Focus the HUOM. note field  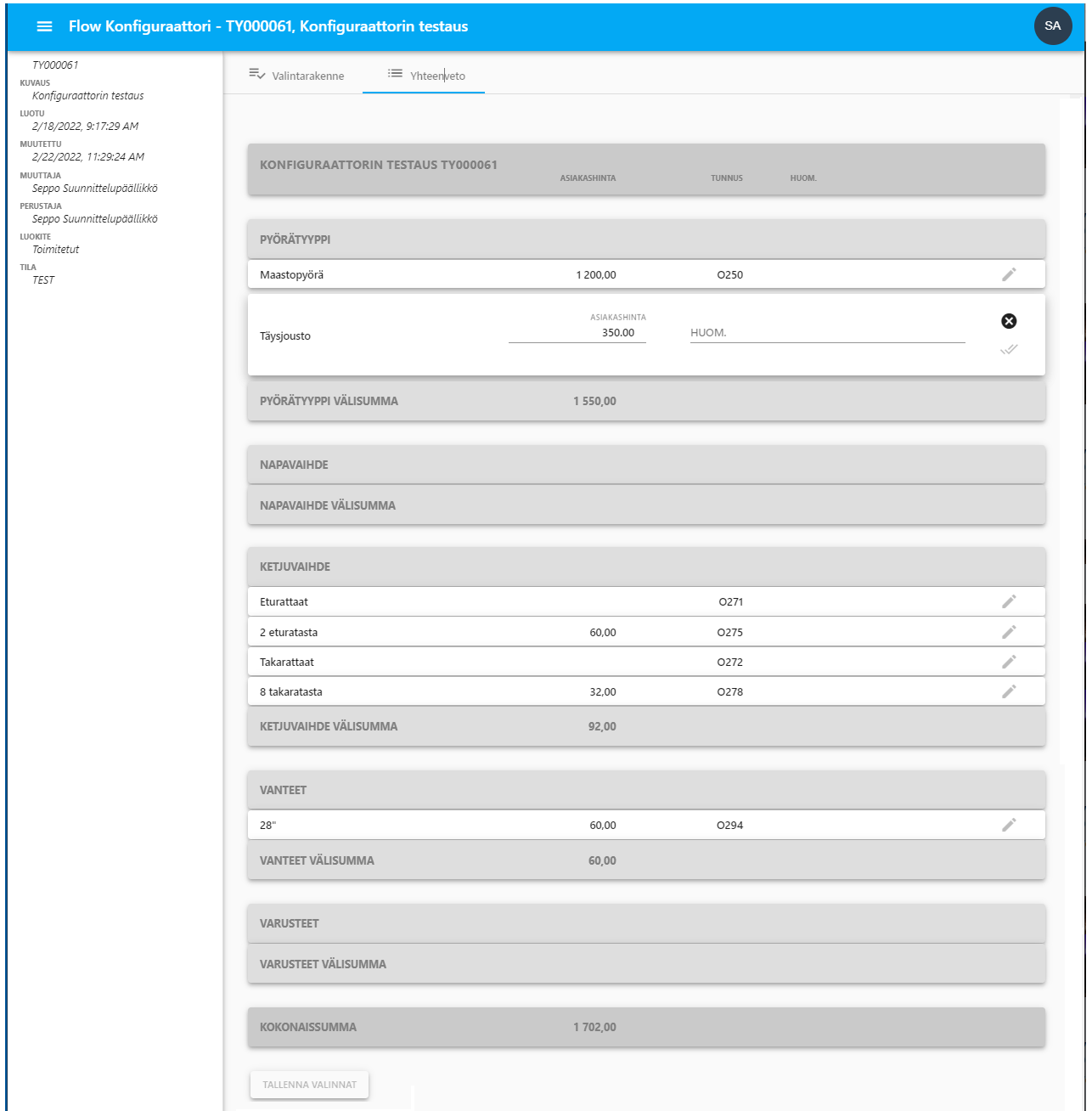[x=827, y=333]
